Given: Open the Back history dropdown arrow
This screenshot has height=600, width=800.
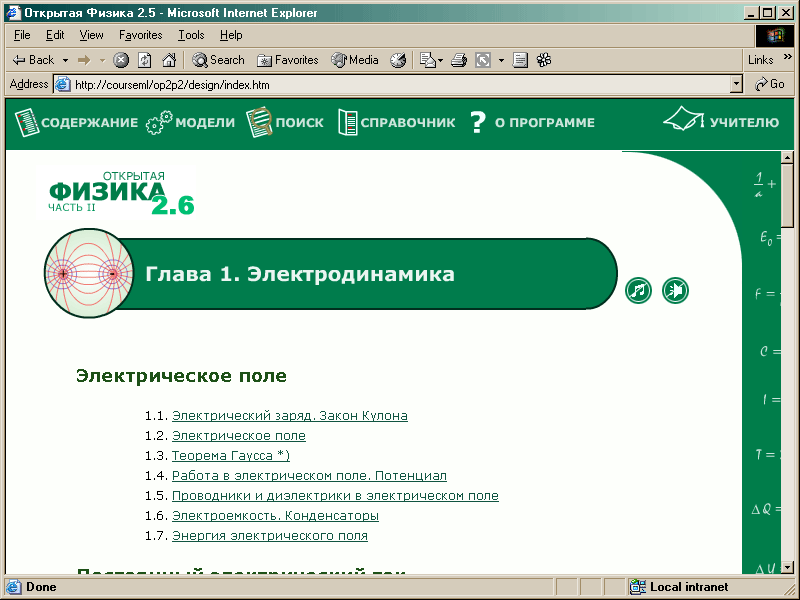Looking at the screenshot, I should pos(65,60).
